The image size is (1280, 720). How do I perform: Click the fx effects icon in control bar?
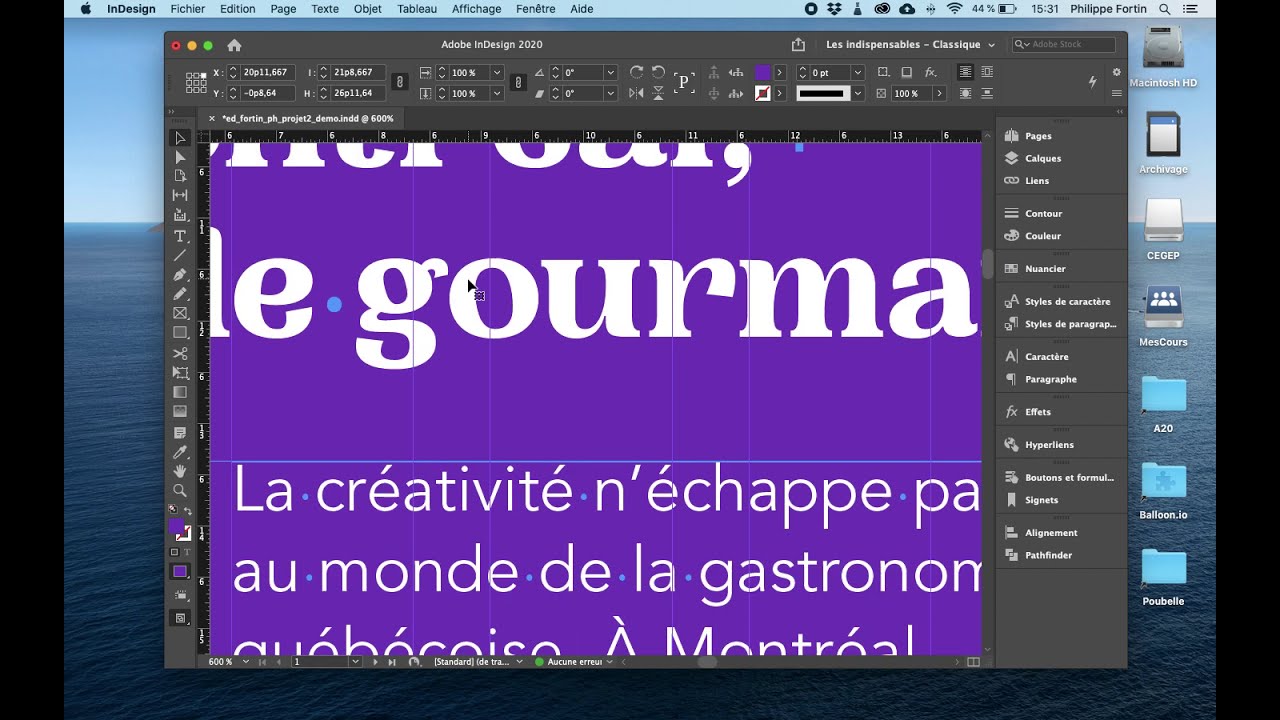(x=930, y=72)
